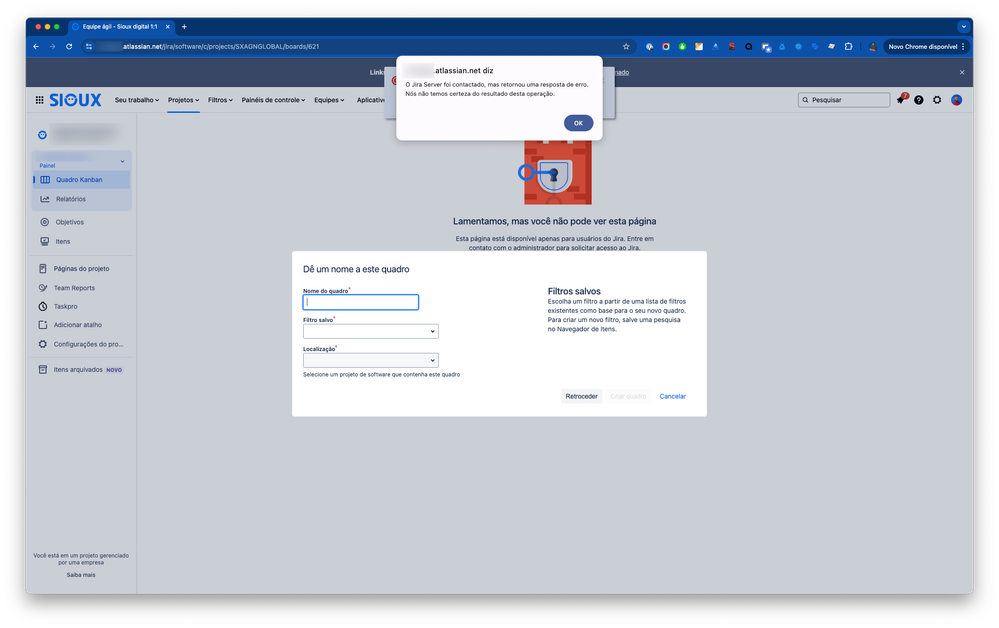Open the Jira app switcher grid
The height and width of the screenshot is (628, 999).
40,100
